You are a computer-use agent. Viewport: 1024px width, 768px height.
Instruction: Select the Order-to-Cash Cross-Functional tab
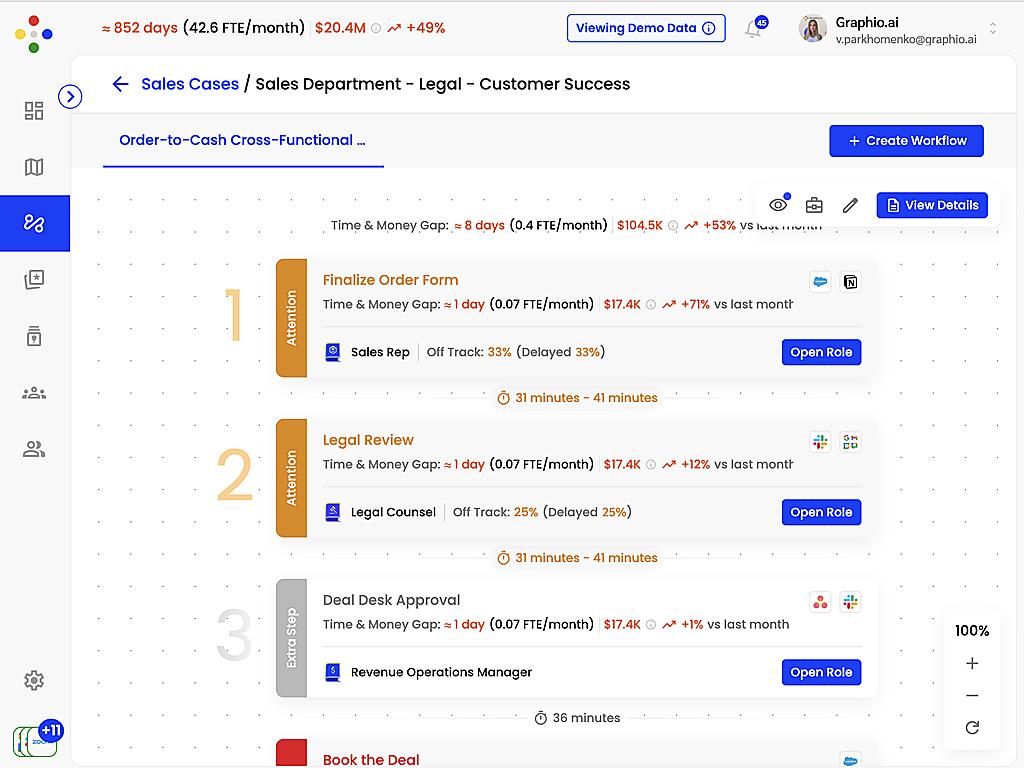tap(242, 140)
